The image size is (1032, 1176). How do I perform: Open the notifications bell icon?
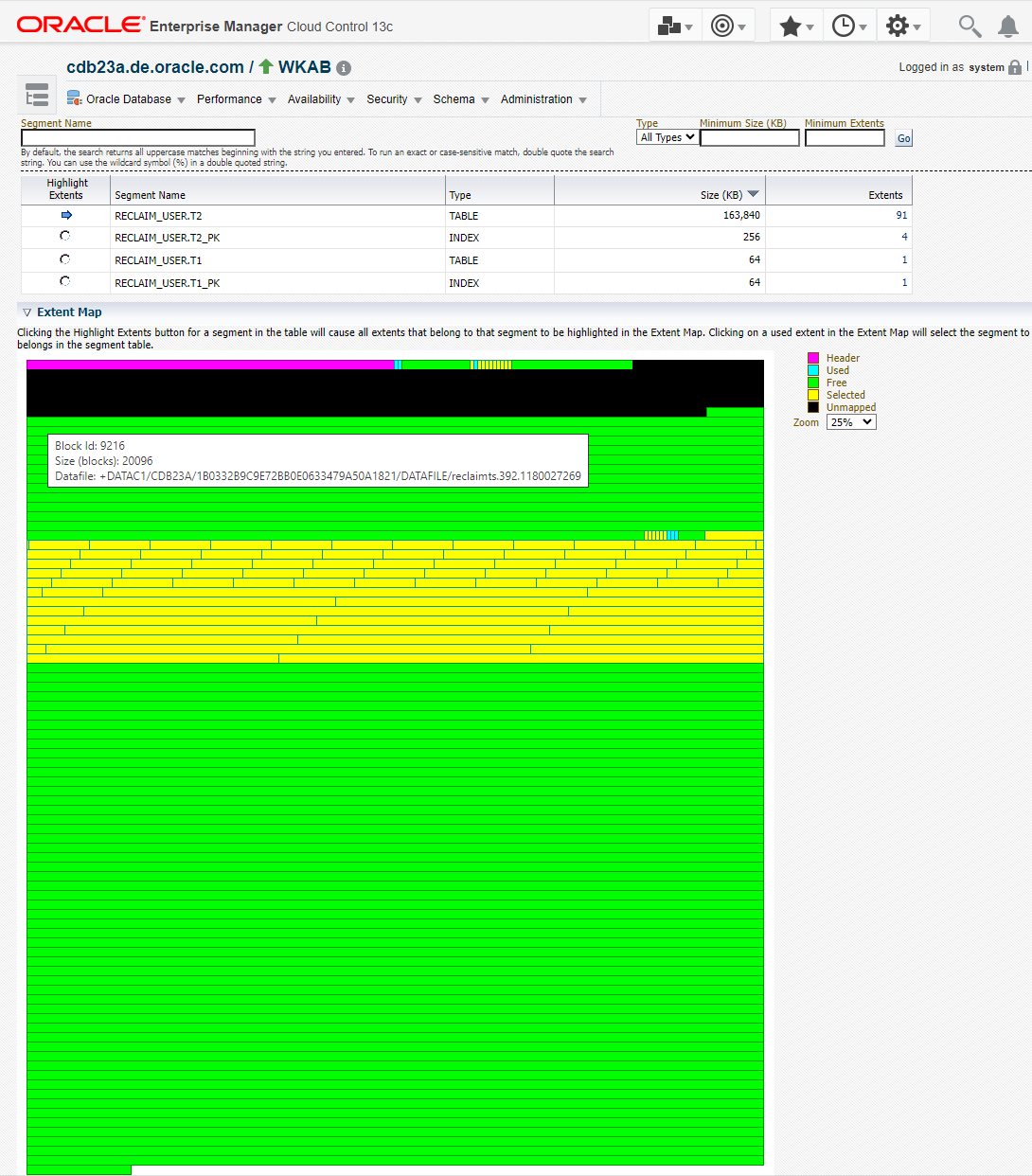point(1008,27)
